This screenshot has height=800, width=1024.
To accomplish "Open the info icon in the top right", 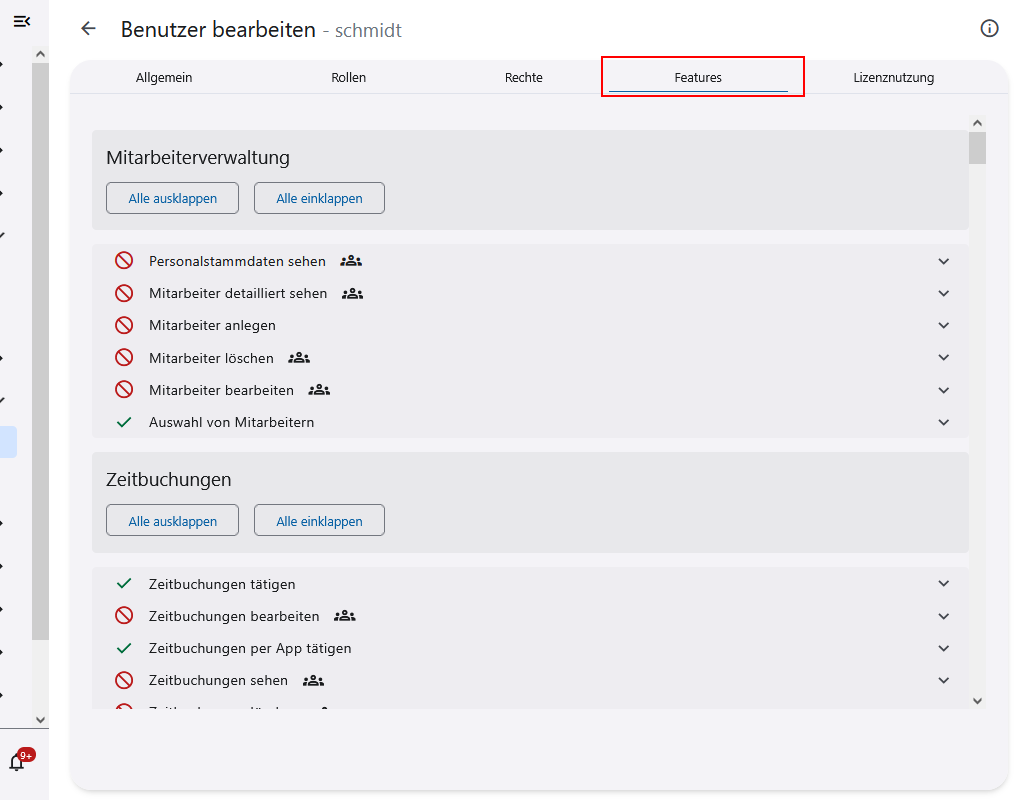I will (x=989, y=29).
